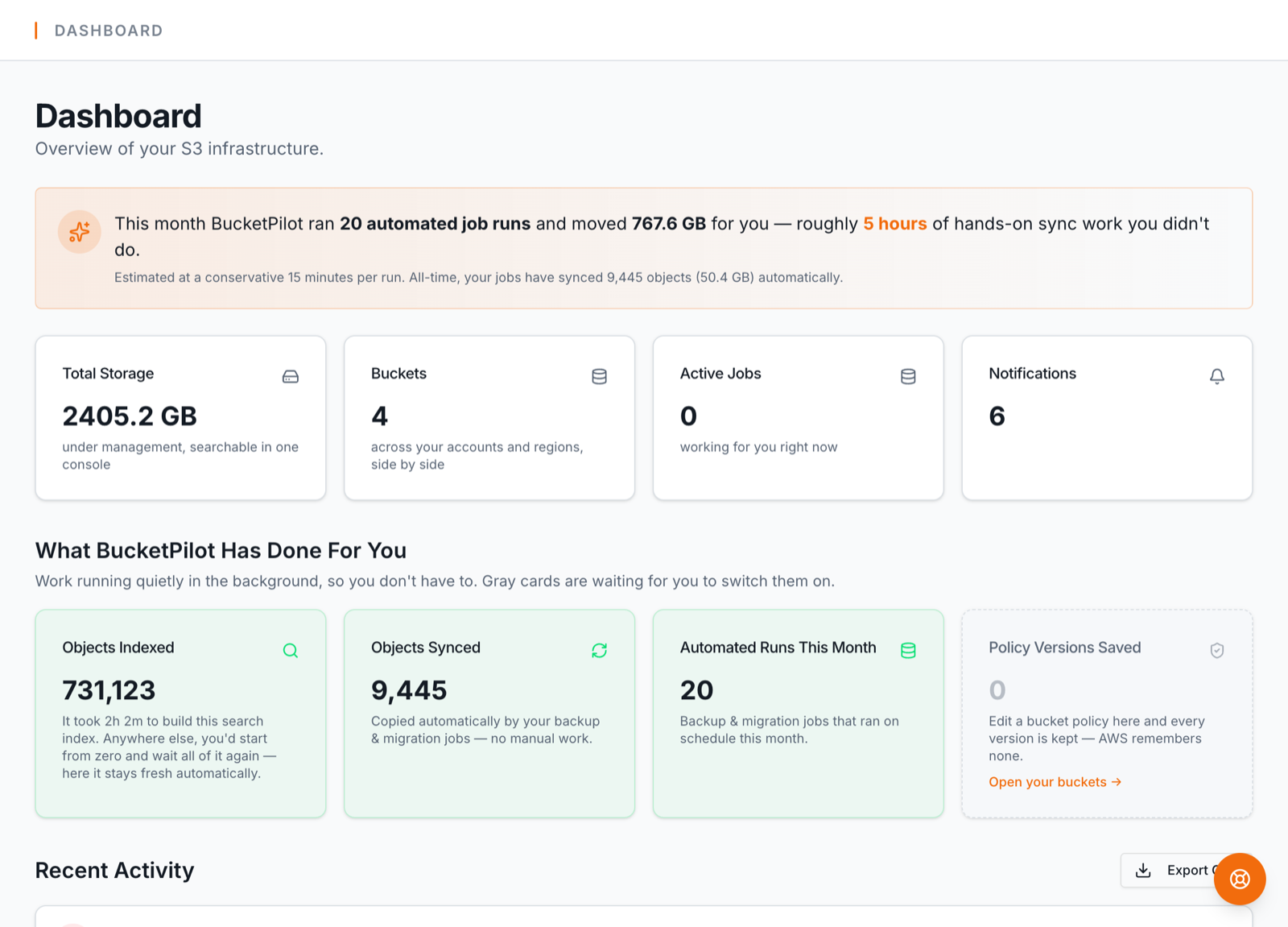Select the Objects Synced card
The image size is (1288, 927).
coord(489,714)
